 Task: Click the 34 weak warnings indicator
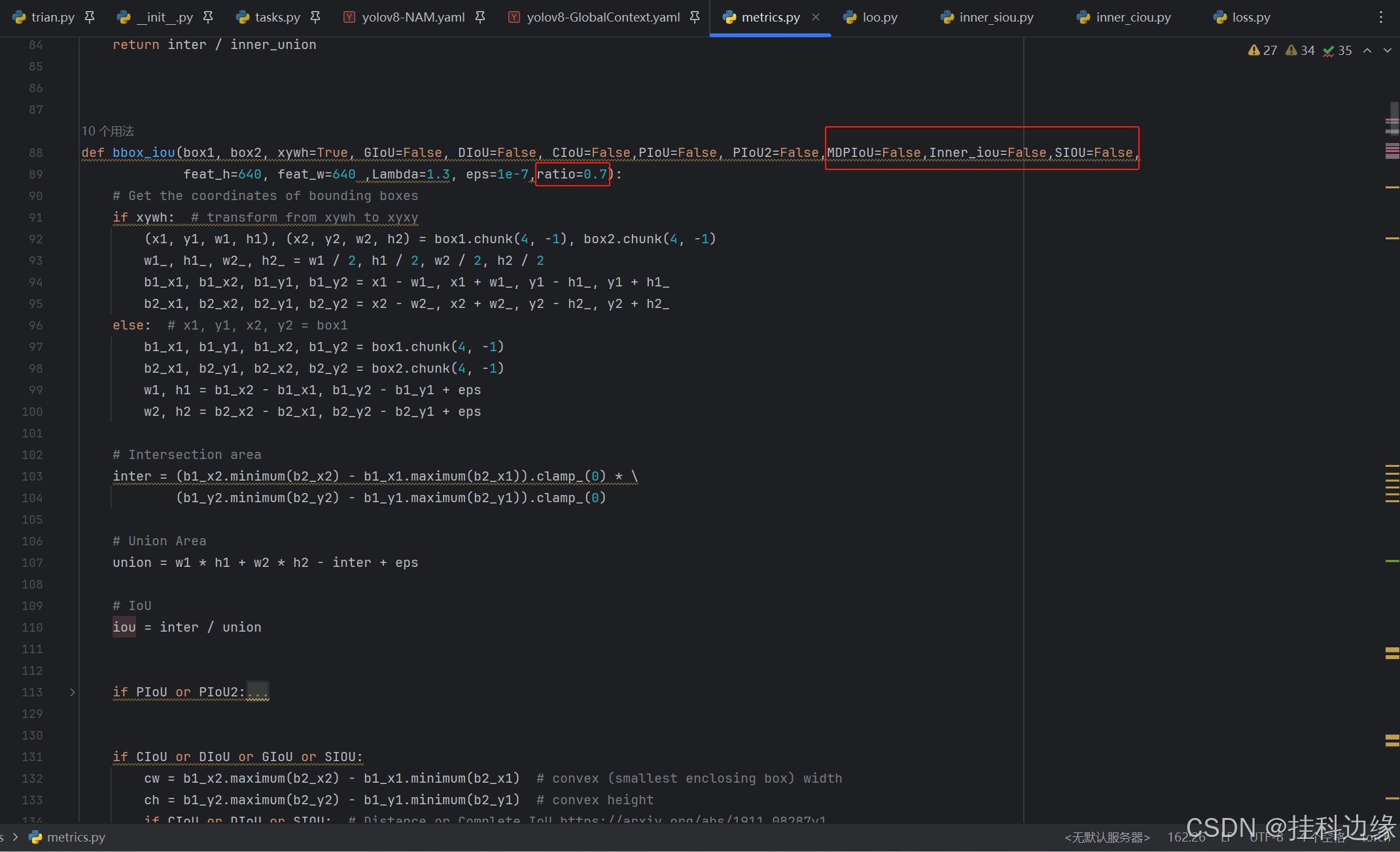point(1300,50)
